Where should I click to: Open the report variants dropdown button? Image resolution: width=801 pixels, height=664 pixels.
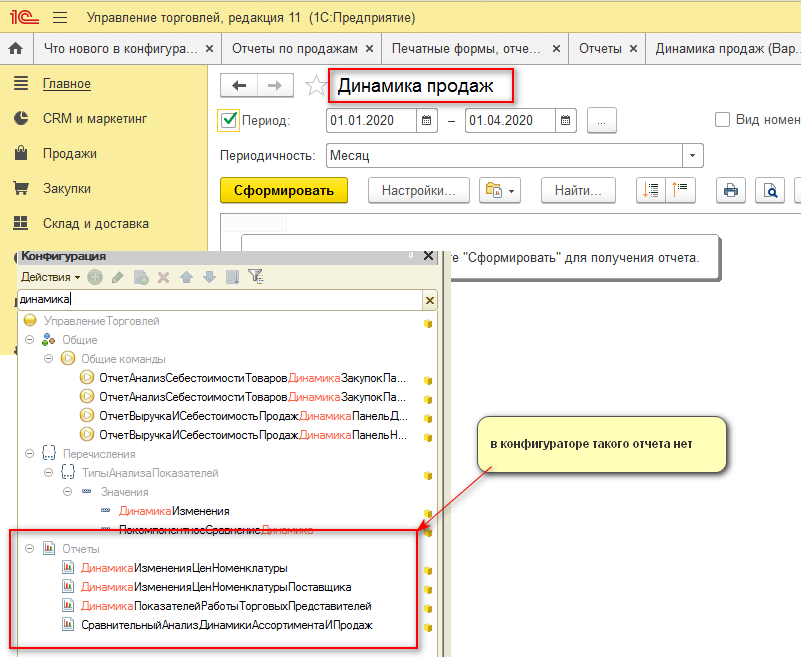[x=501, y=190]
